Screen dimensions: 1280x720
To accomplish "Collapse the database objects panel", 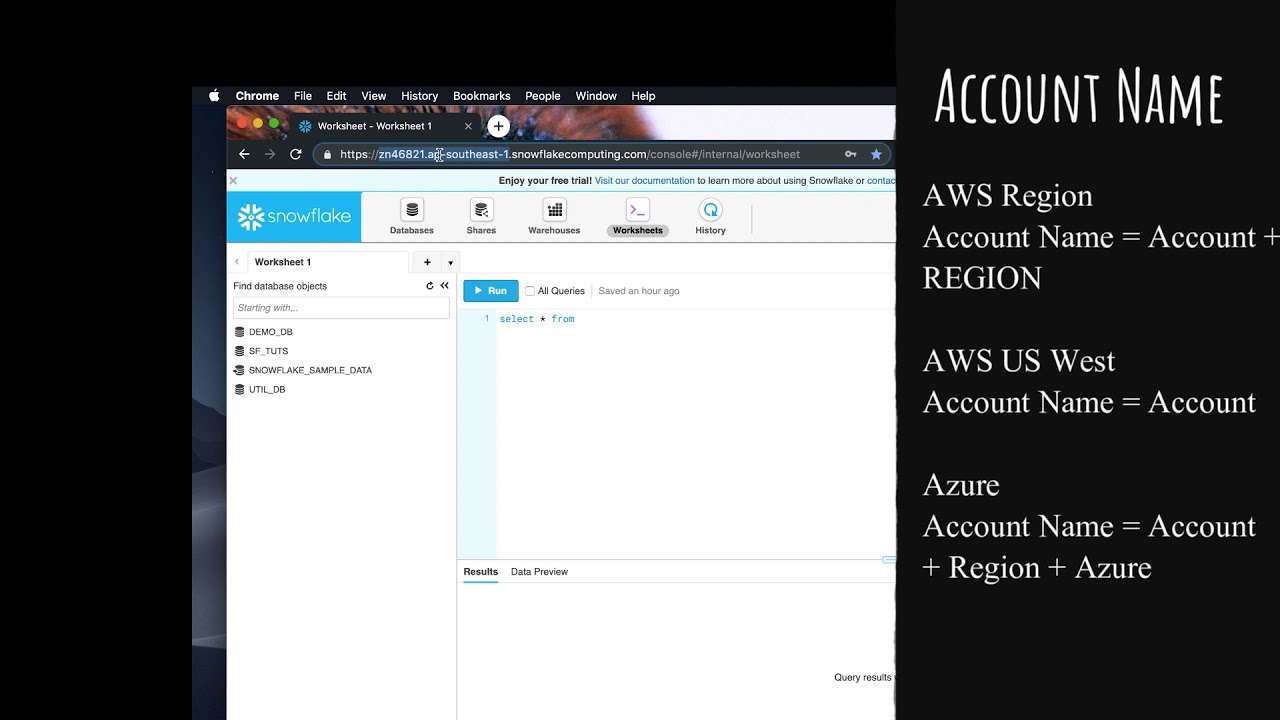I will click(x=445, y=286).
